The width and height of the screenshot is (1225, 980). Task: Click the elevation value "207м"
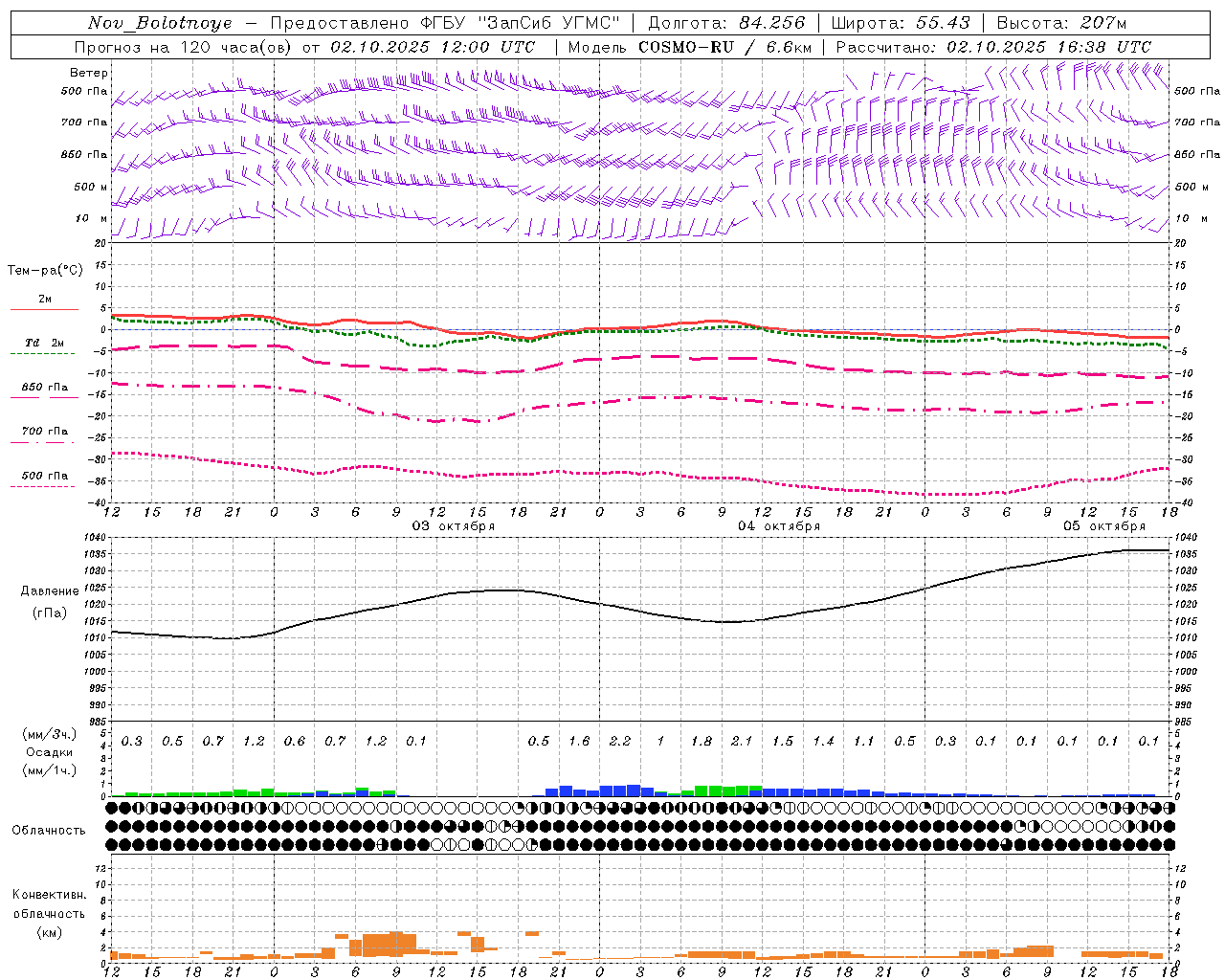pos(1103,23)
